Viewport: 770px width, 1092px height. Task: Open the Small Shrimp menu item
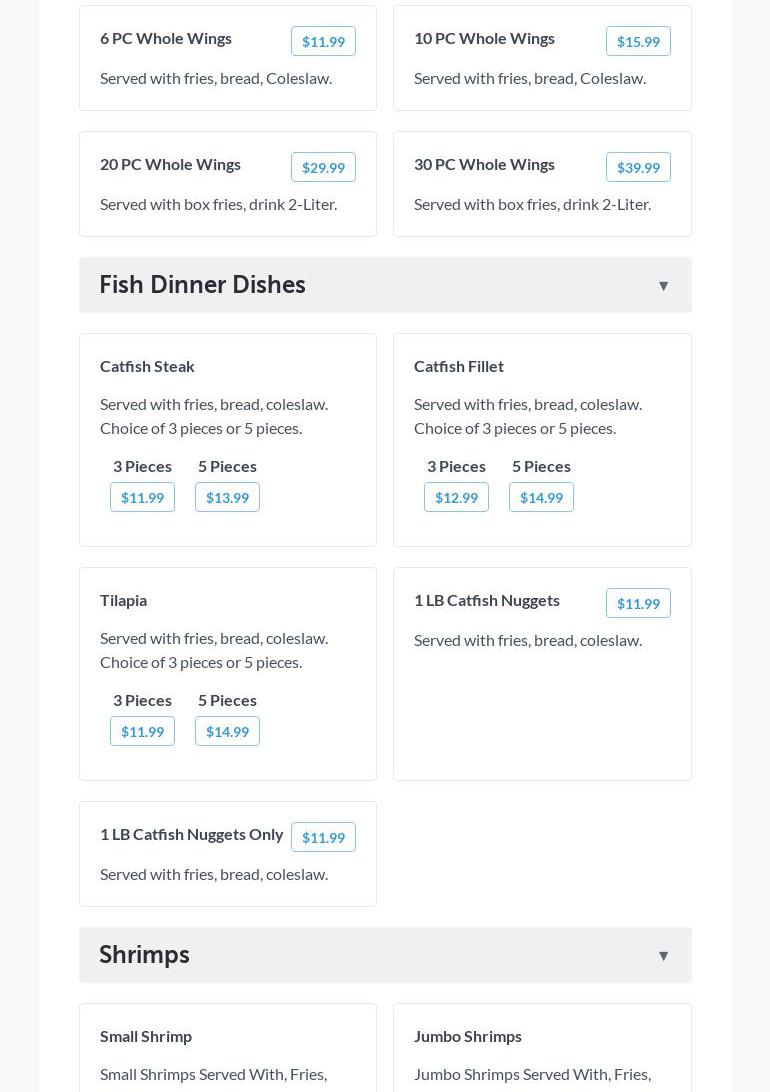point(146,1036)
